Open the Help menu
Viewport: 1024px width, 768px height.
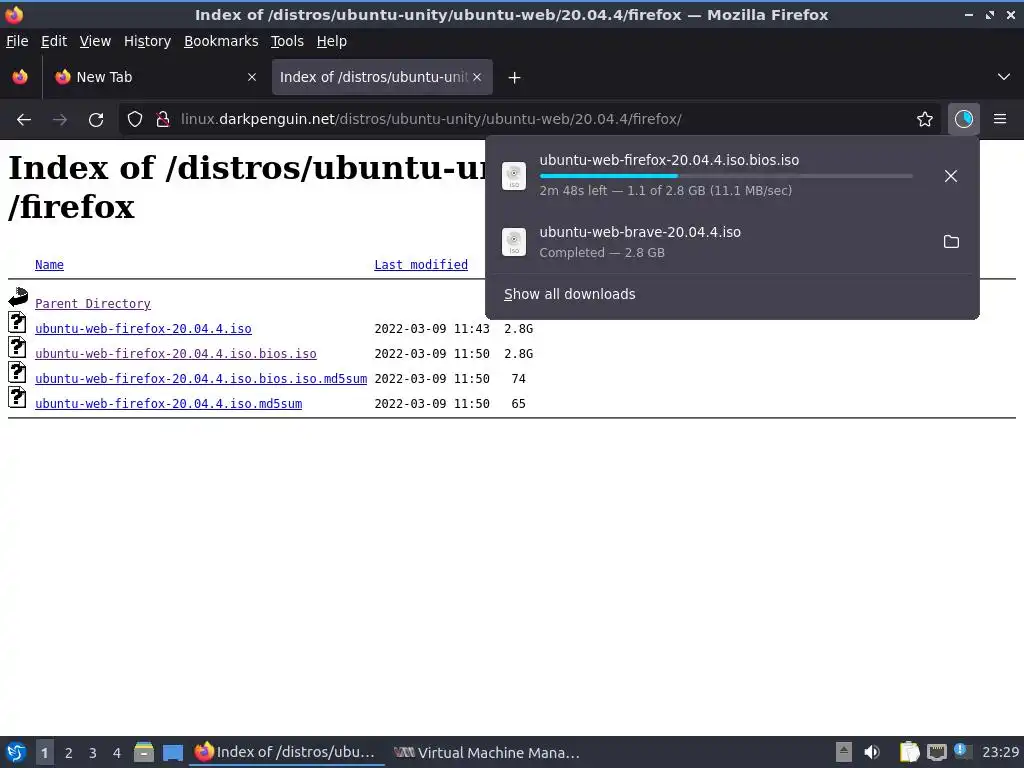point(332,41)
